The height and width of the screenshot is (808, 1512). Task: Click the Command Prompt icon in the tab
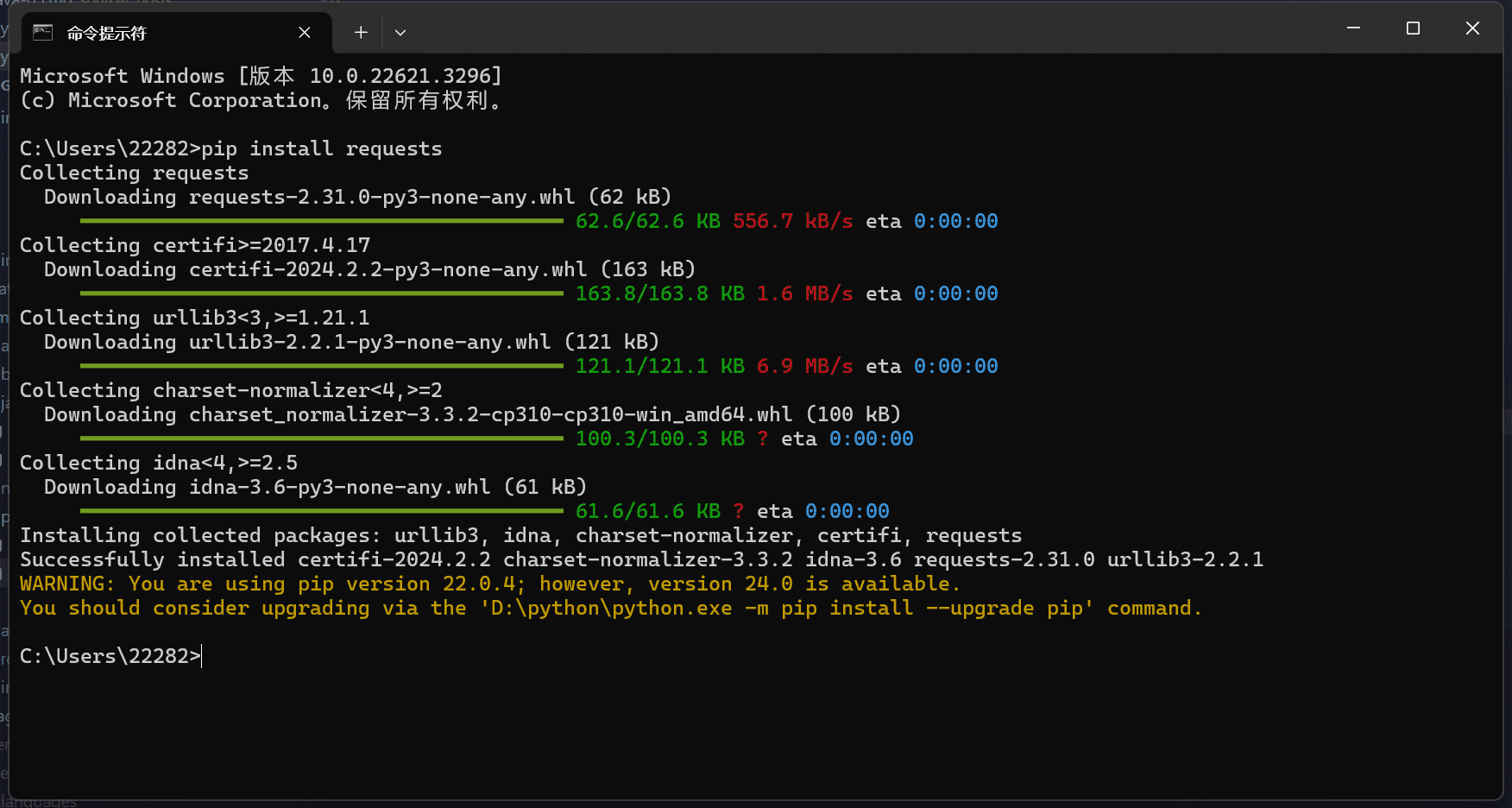point(43,33)
